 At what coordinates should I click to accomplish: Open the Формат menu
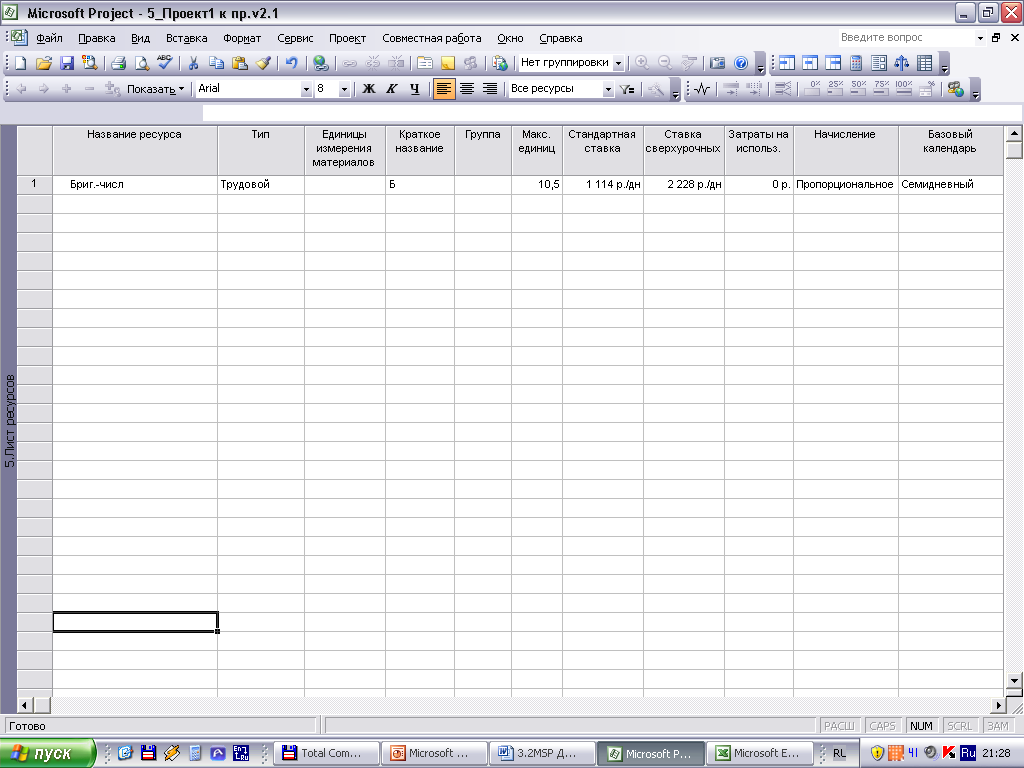[x=242, y=38]
